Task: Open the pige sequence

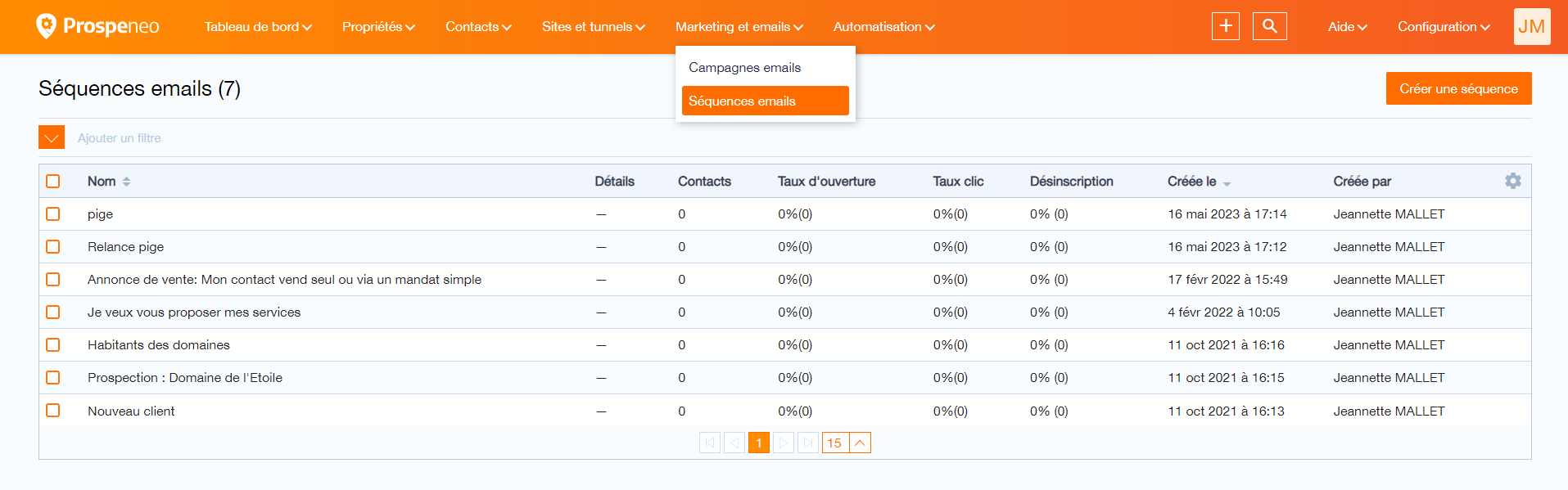Action: (x=100, y=214)
